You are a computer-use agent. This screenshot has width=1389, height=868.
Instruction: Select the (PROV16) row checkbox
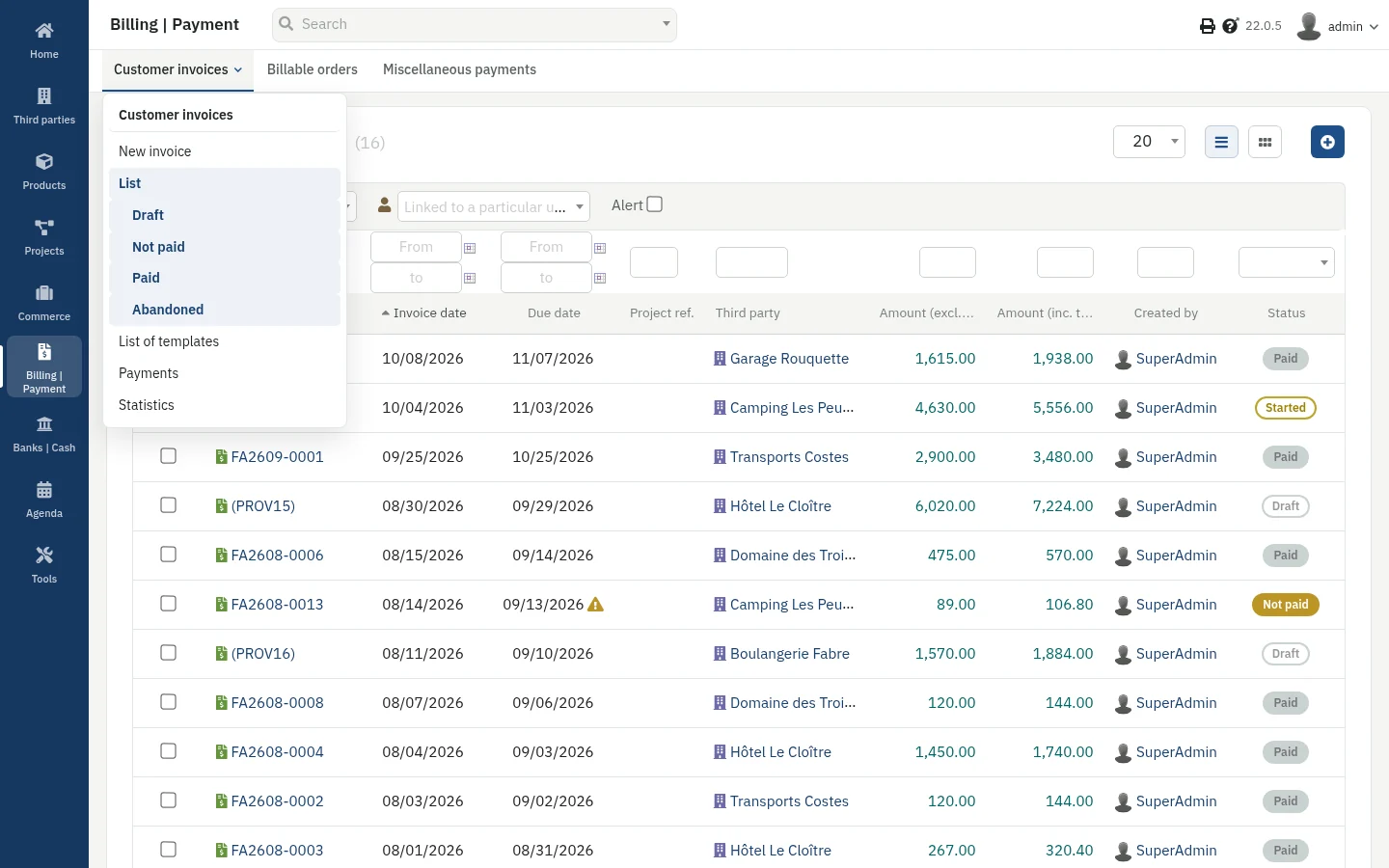[168, 653]
